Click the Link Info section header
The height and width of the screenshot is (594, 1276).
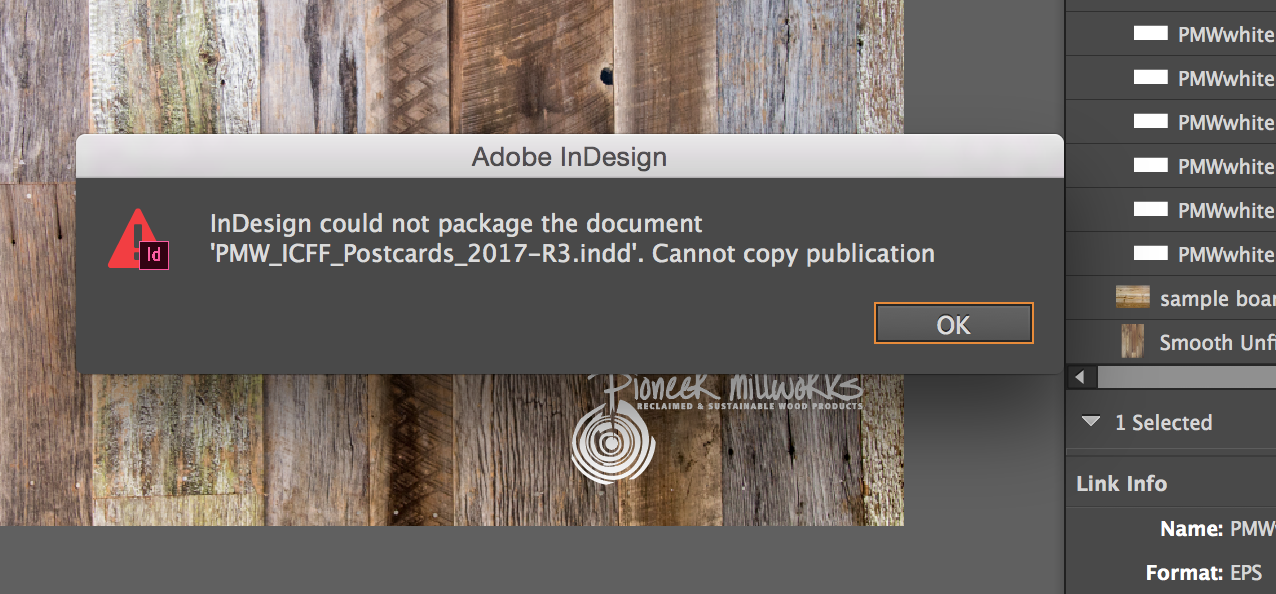pyautogui.click(x=1121, y=484)
